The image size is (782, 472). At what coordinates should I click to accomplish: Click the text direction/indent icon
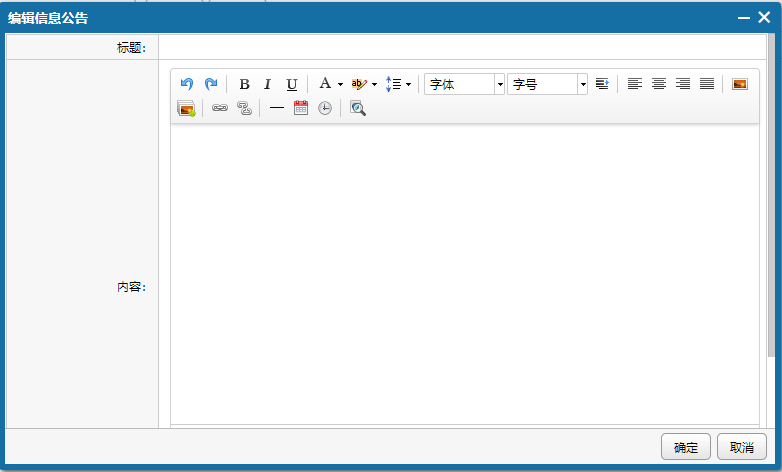[x=602, y=84]
